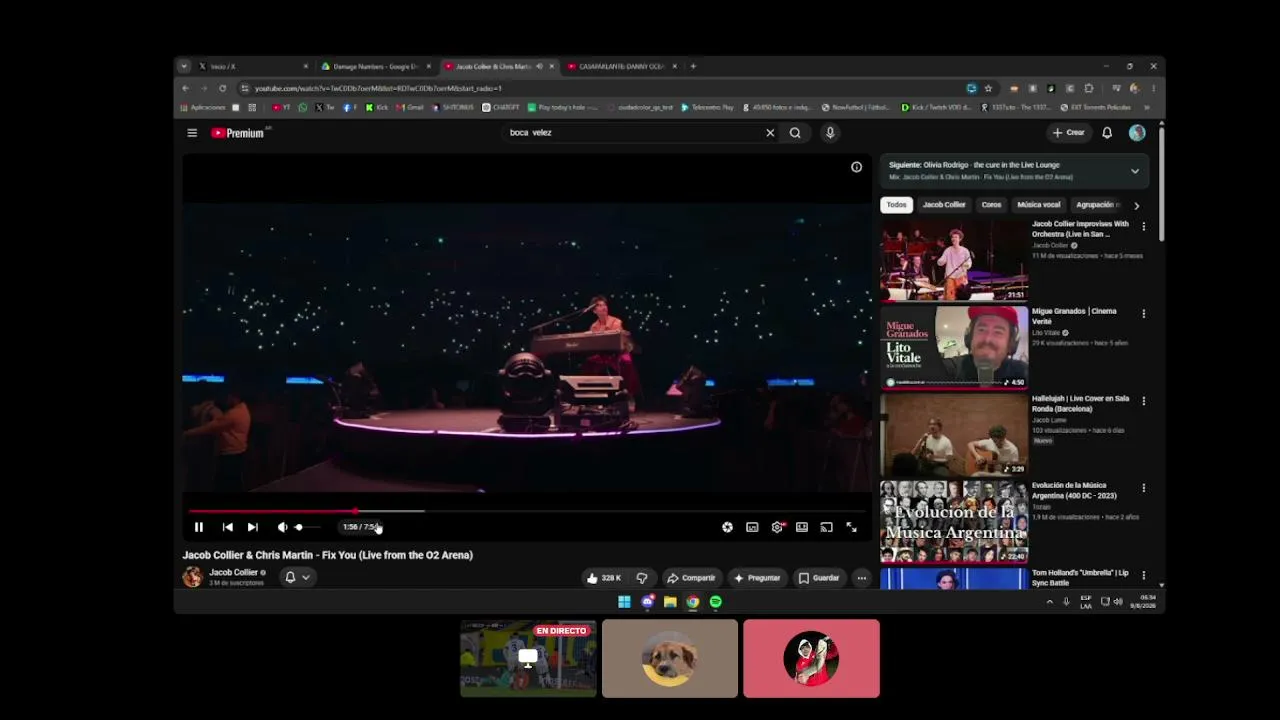Show more filter chips with the right arrow
The height and width of the screenshot is (720, 1280).
(1136, 205)
